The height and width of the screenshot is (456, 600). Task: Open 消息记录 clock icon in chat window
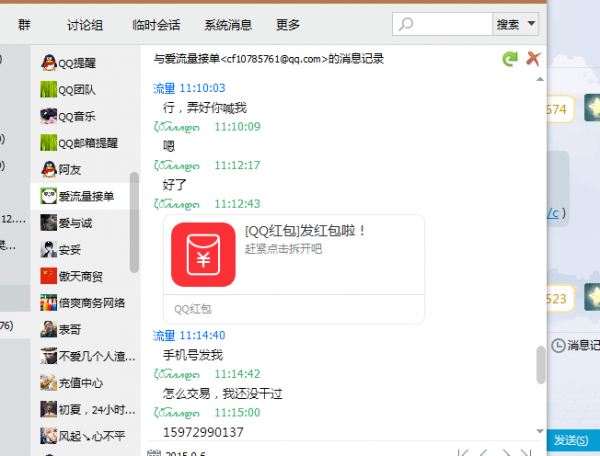pyautogui.click(x=558, y=345)
